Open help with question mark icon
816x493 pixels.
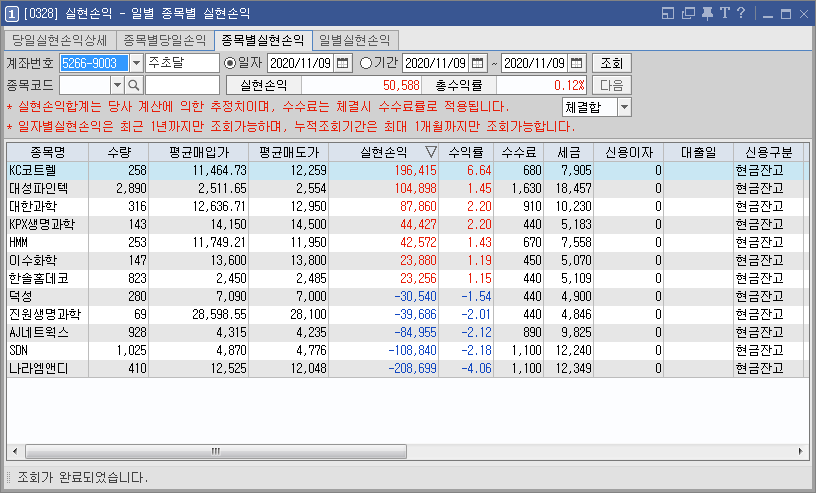point(741,13)
